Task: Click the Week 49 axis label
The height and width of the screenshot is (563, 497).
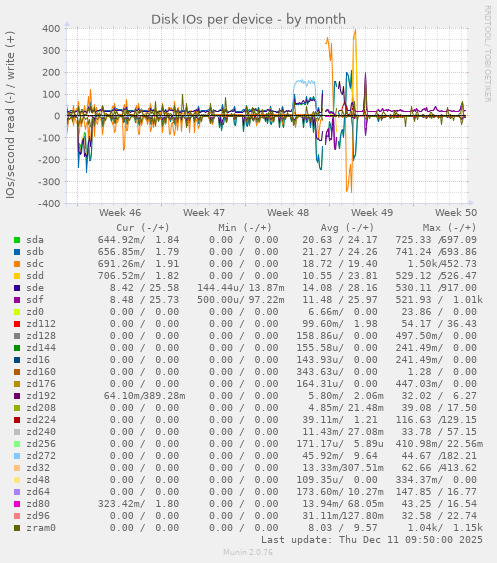Action: click(372, 213)
